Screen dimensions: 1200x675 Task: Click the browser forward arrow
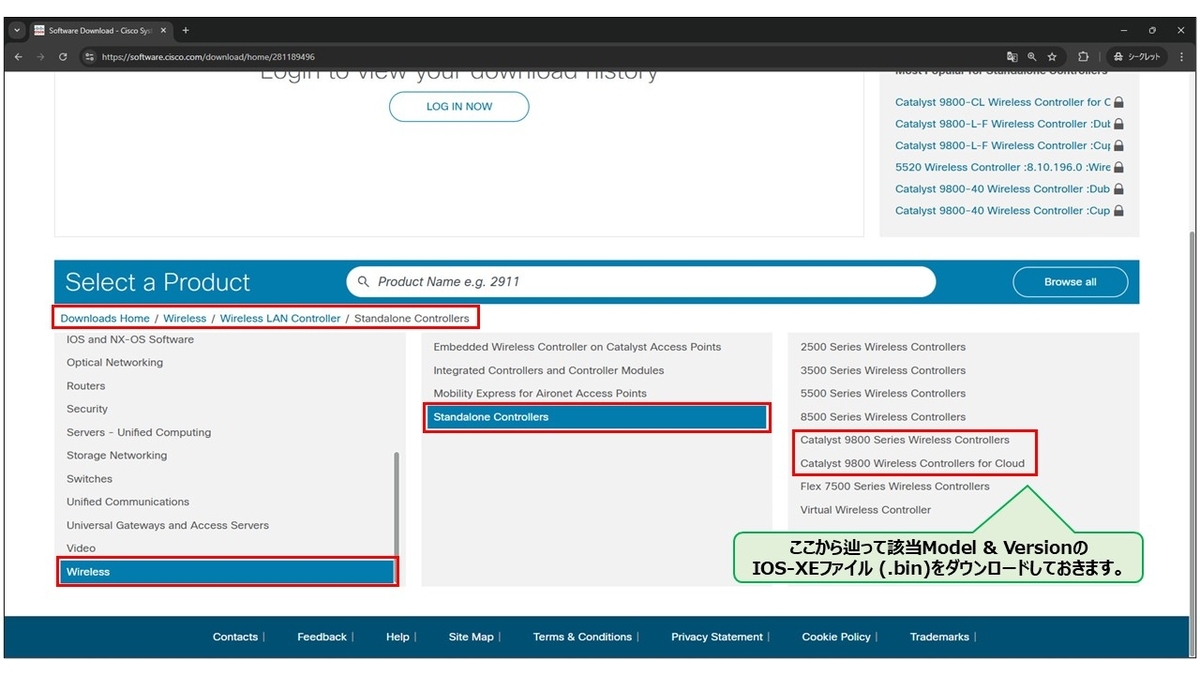pos(40,57)
